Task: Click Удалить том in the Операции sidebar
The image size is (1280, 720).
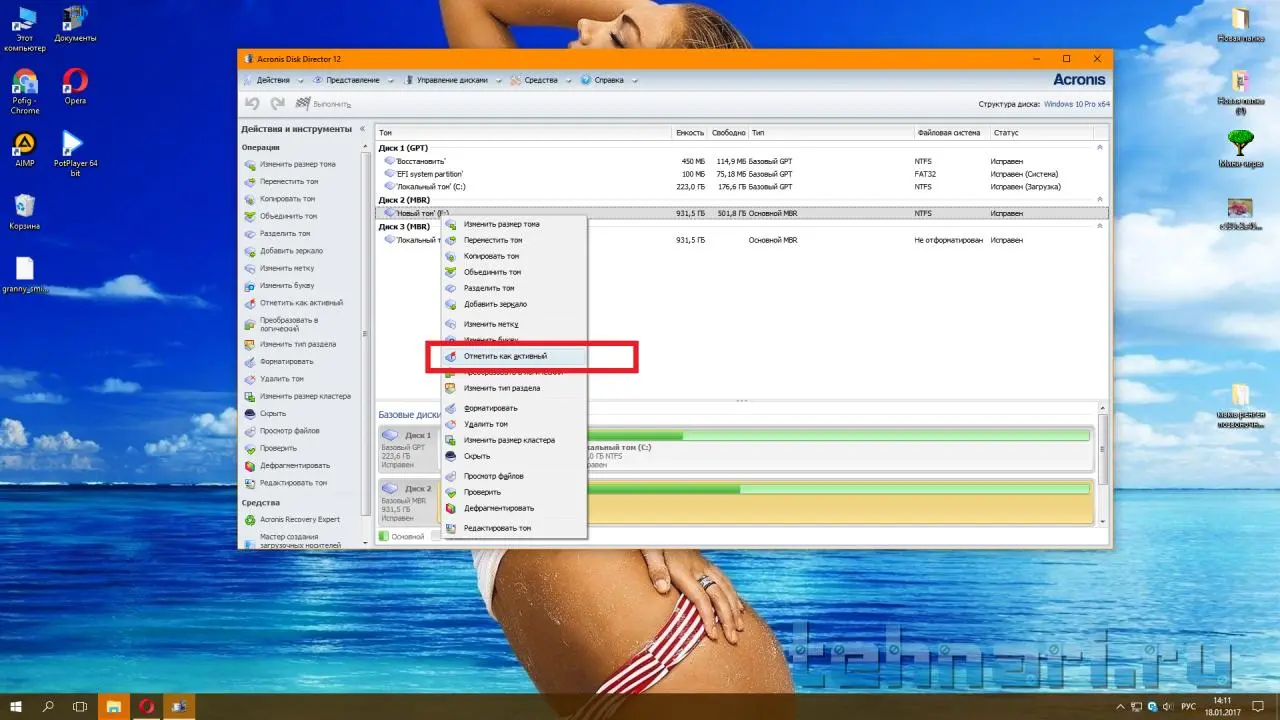Action: 274,379
